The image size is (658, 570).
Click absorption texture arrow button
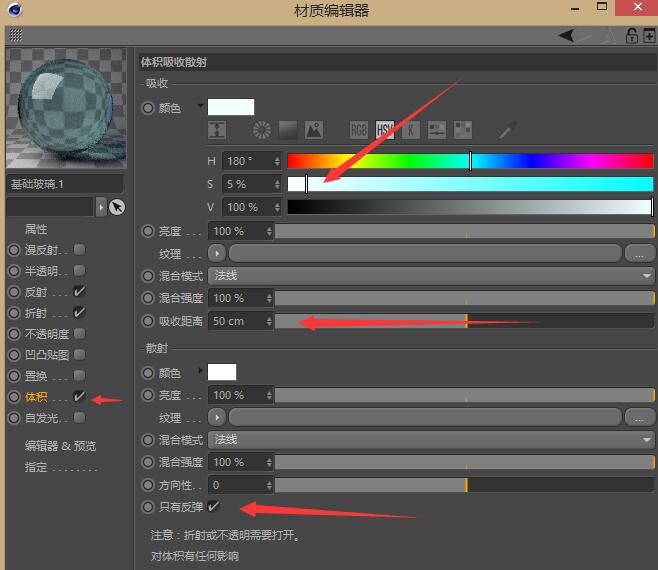(217, 254)
